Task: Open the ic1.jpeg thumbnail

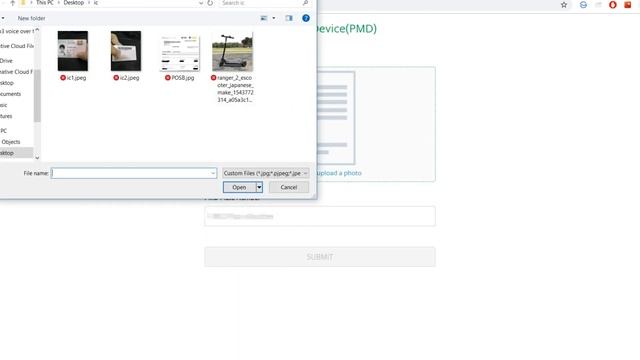Action: coord(73,51)
